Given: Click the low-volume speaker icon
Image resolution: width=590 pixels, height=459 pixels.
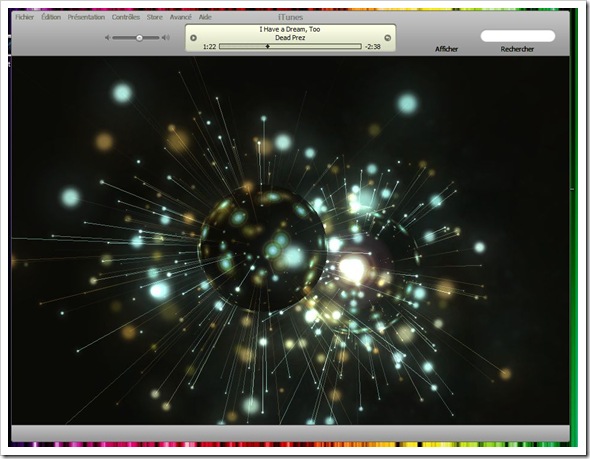Looking at the screenshot, I should pos(108,37).
